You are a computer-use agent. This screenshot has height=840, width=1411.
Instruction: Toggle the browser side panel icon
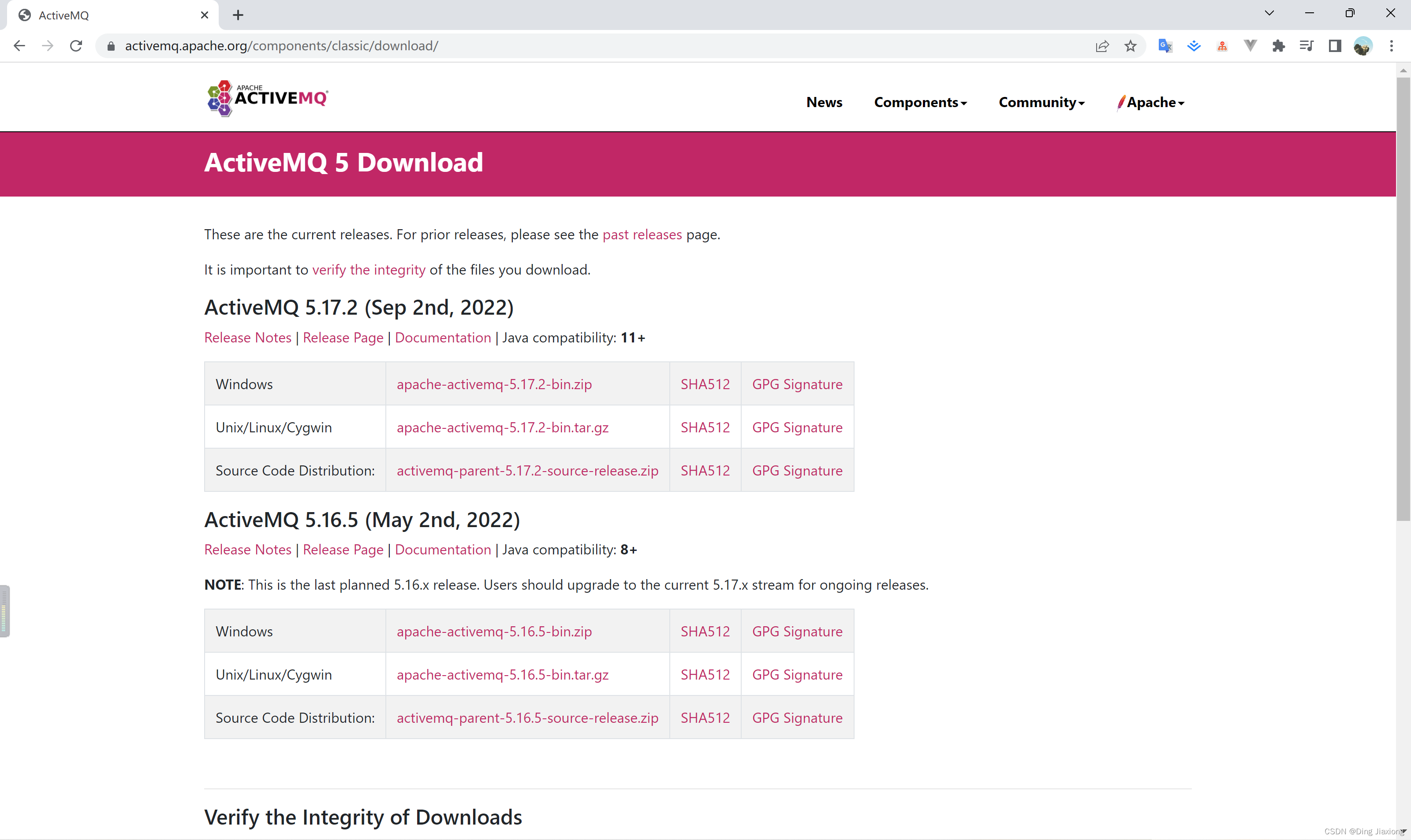point(1335,46)
